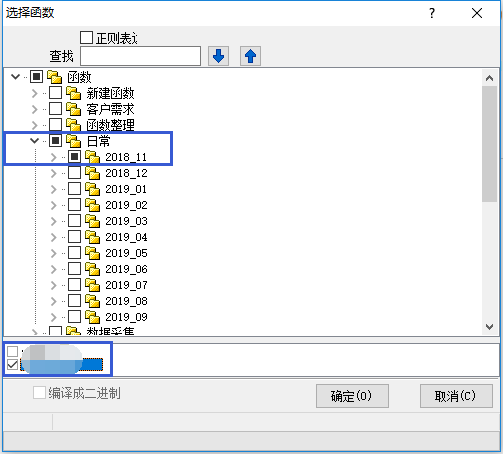This screenshot has width=503, height=454.
Task: Click in the 查找 search field
Action: (140, 56)
